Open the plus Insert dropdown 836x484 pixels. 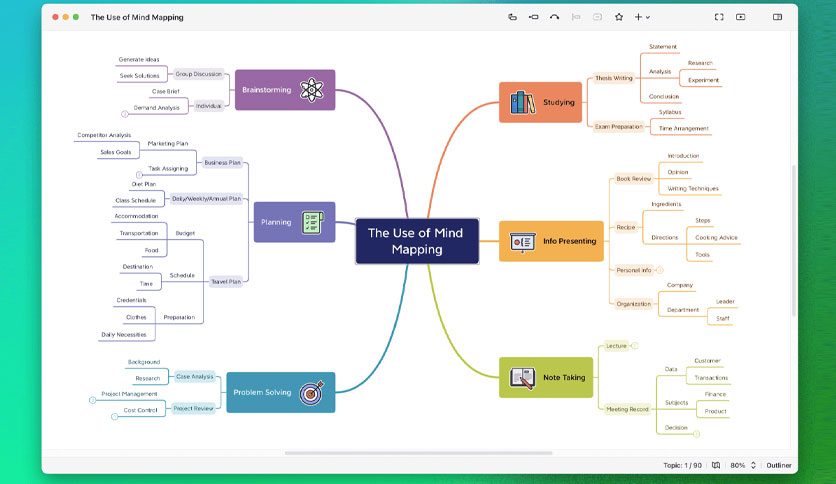point(642,17)
